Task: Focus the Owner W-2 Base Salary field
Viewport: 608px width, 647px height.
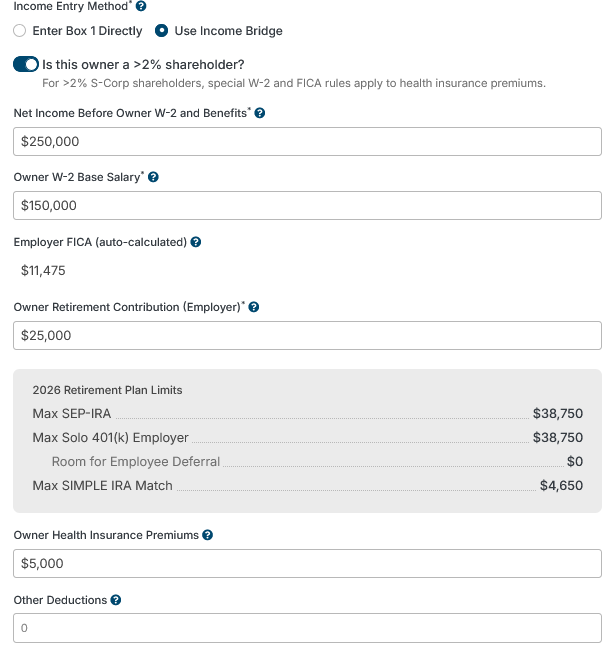Action: [x=308, y=205]
